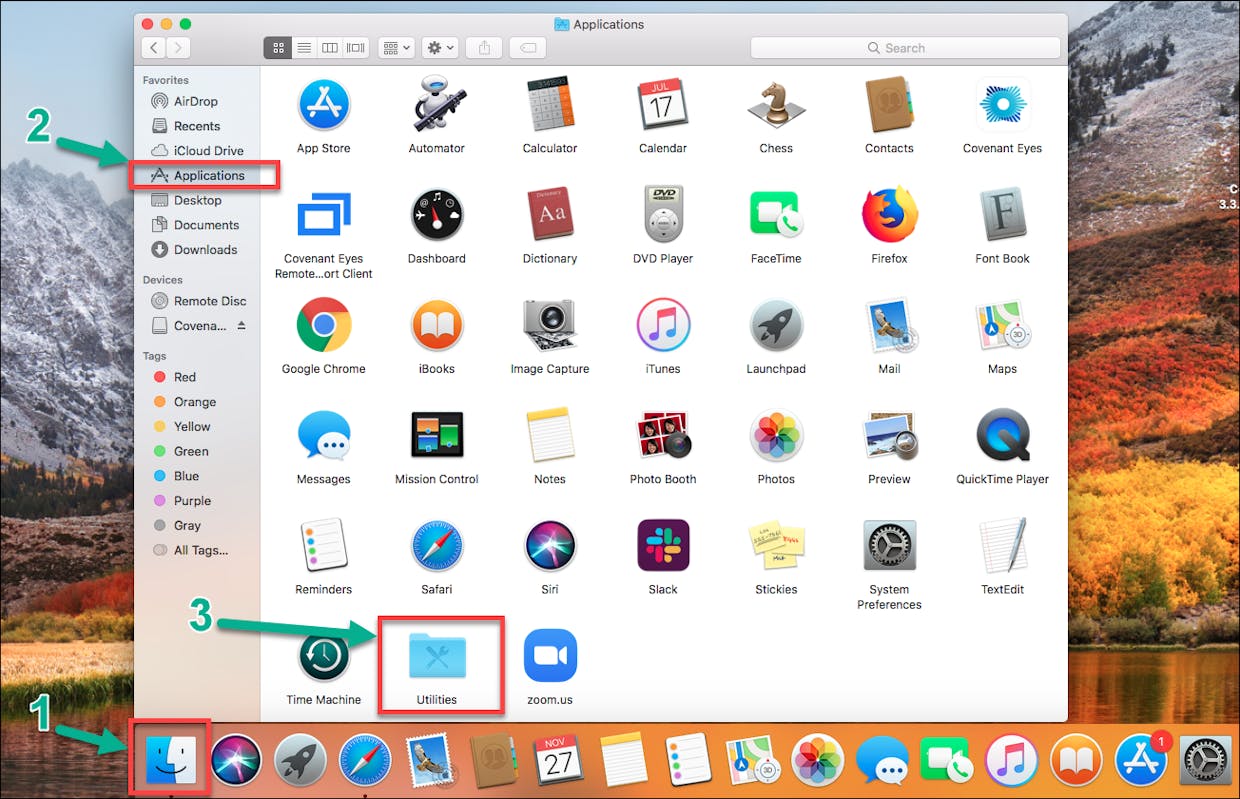The height and width of the screenshot is (799, 1240).
Task: Switch to Cover Flow view
Action: 356,47
